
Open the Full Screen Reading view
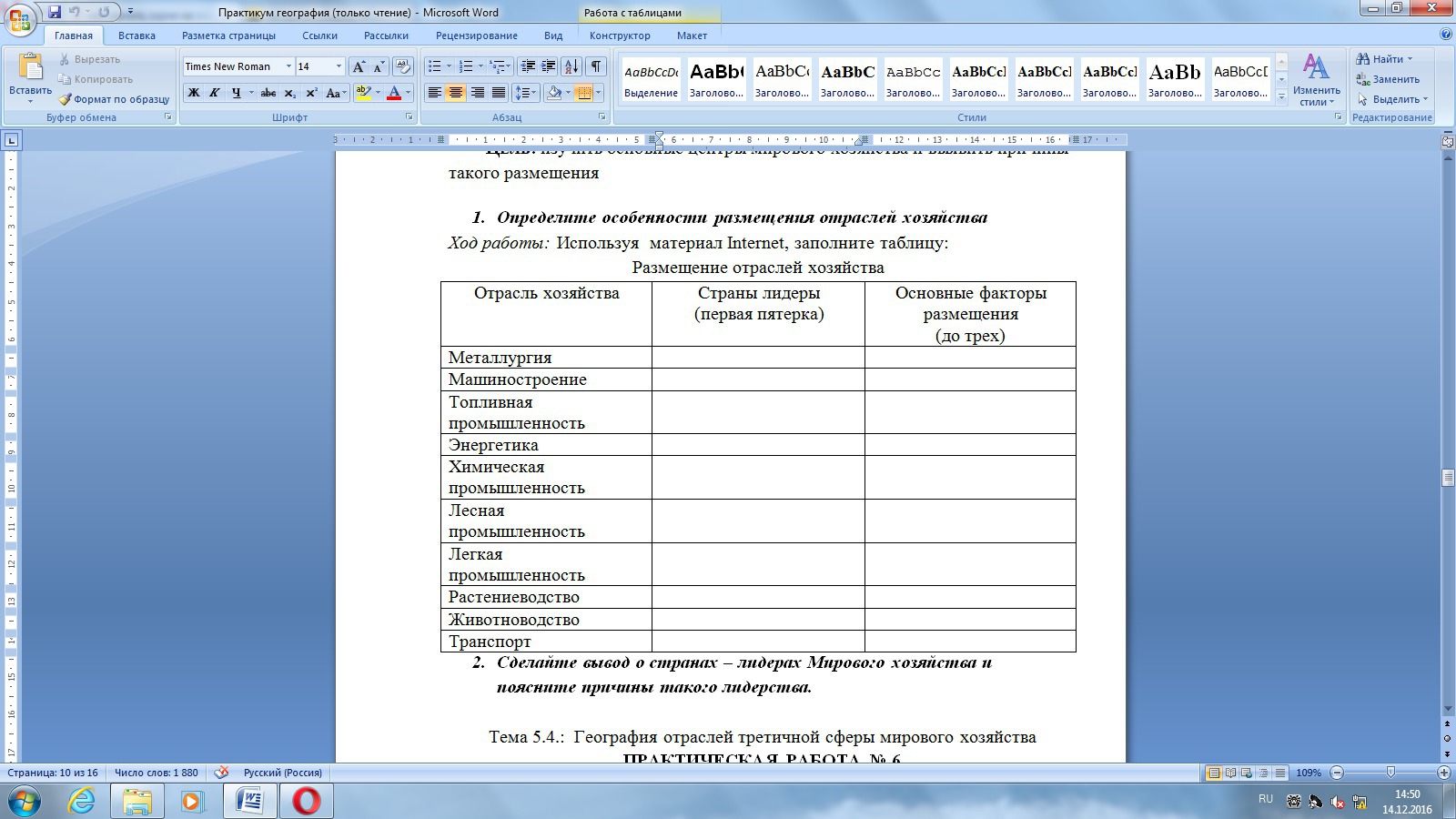pos(1230,773)
